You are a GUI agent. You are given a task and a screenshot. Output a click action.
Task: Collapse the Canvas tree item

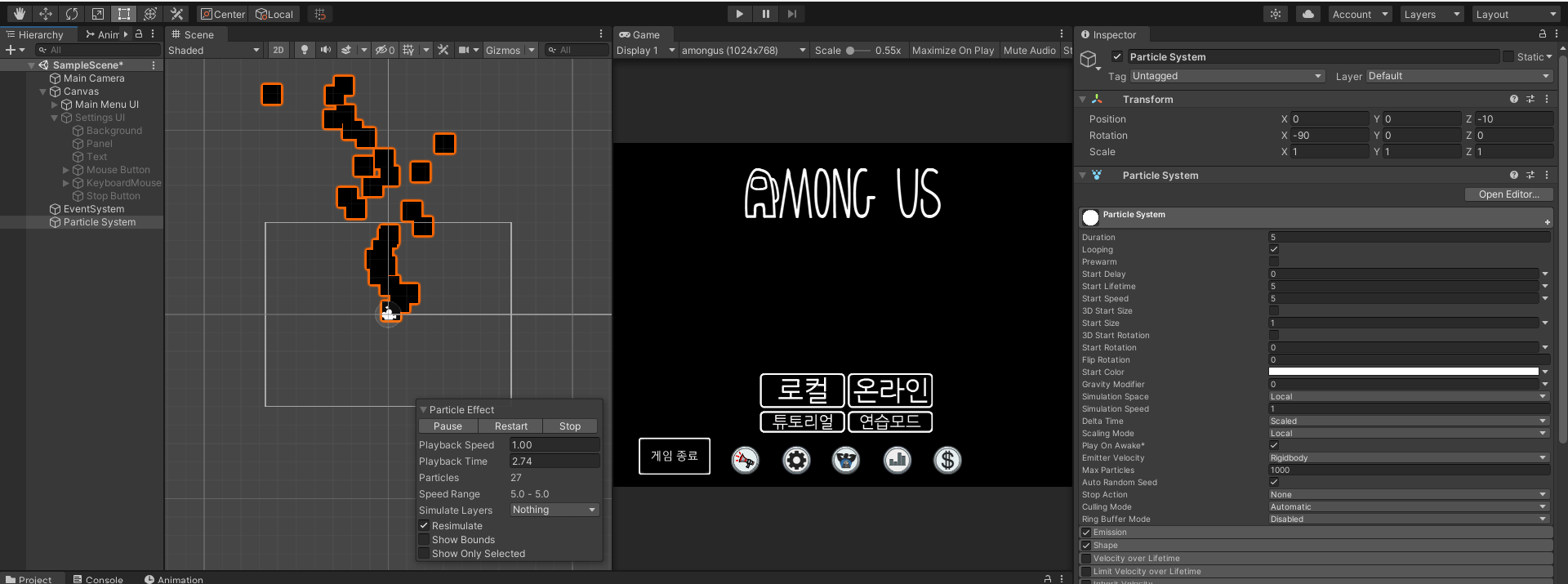[x=43, y=91]
